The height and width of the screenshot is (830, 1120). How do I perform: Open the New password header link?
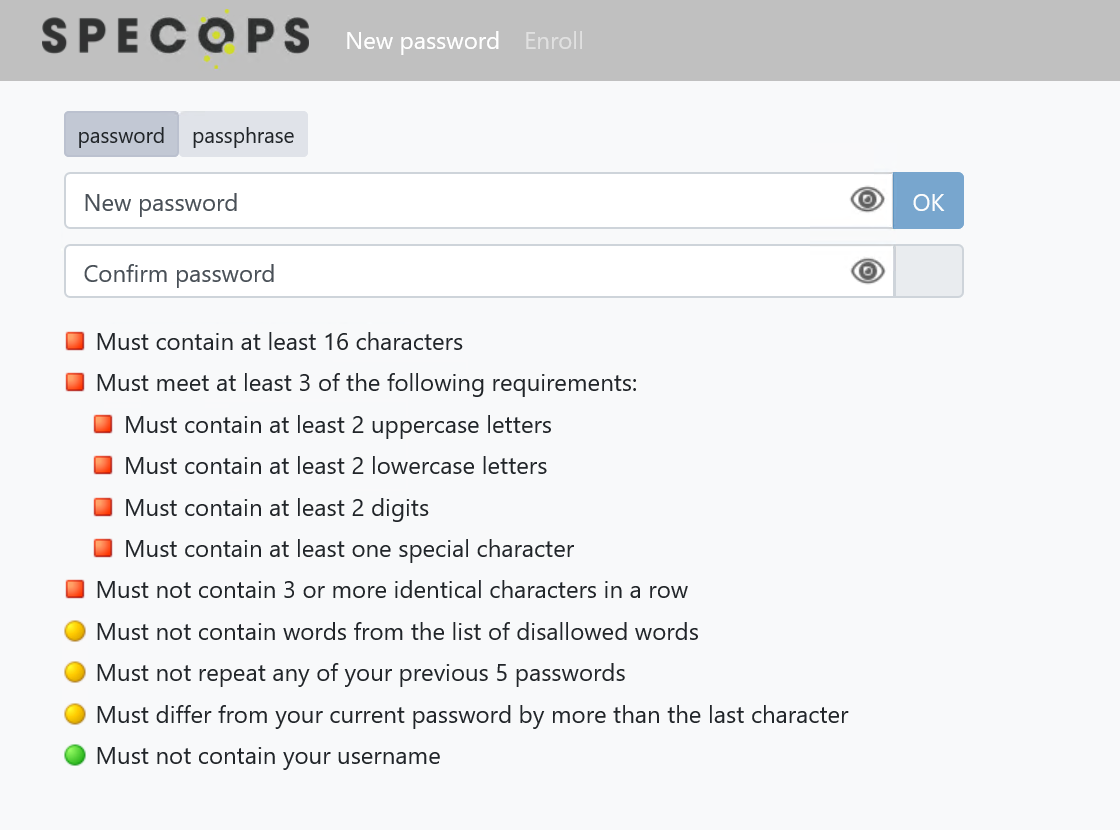[422, 41]
